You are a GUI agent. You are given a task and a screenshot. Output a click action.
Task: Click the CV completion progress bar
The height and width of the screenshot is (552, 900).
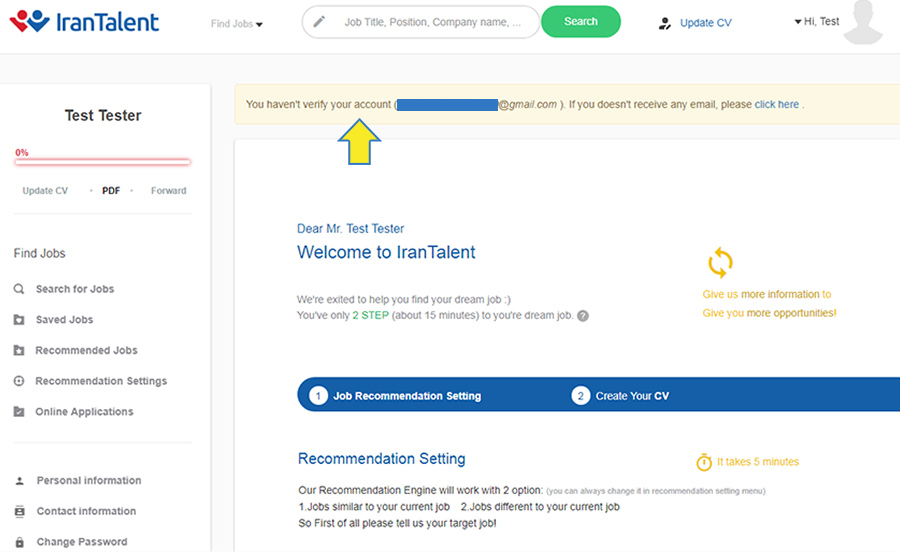(102, 162)
